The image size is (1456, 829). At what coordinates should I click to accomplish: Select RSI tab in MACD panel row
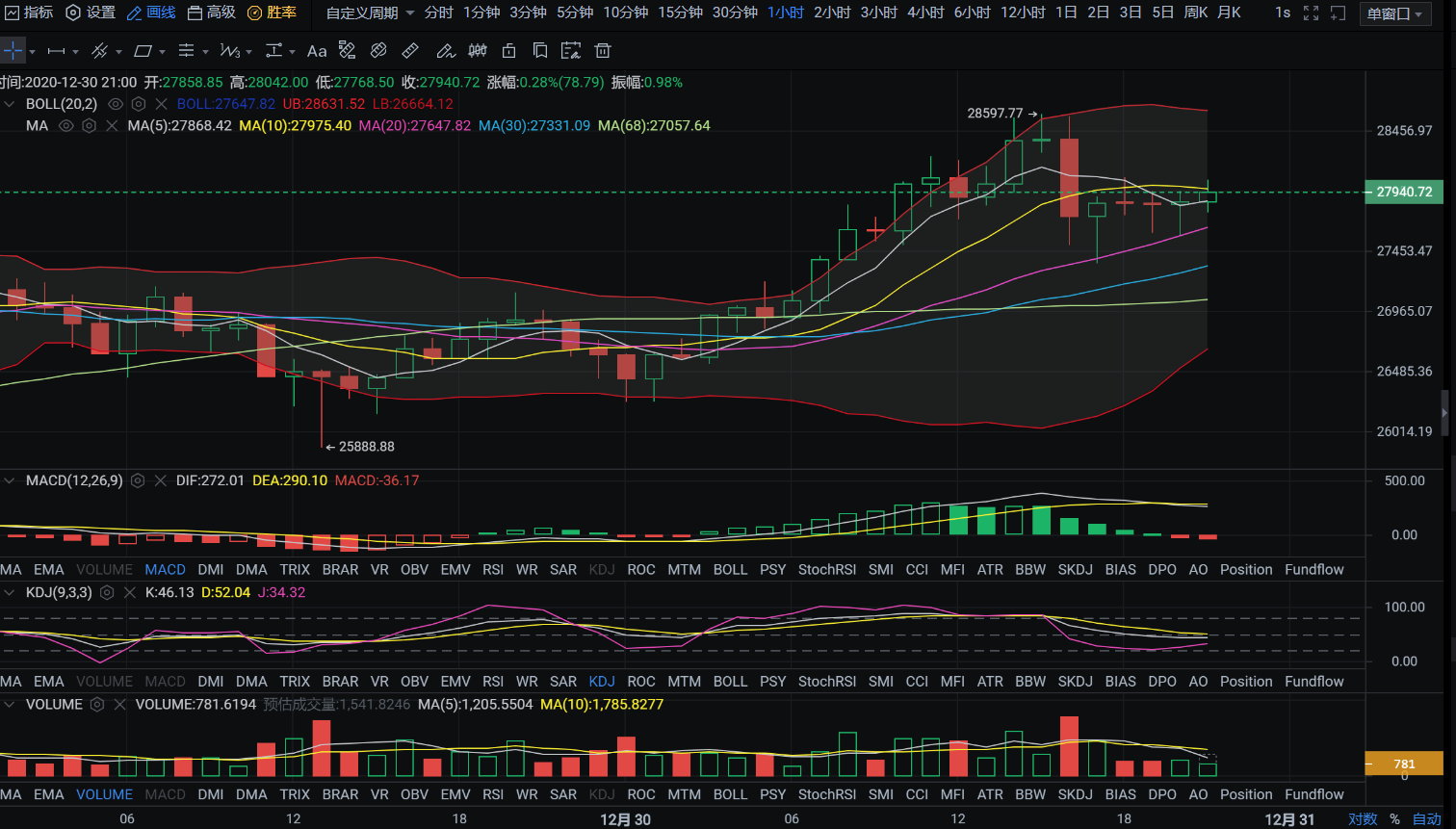493,570
